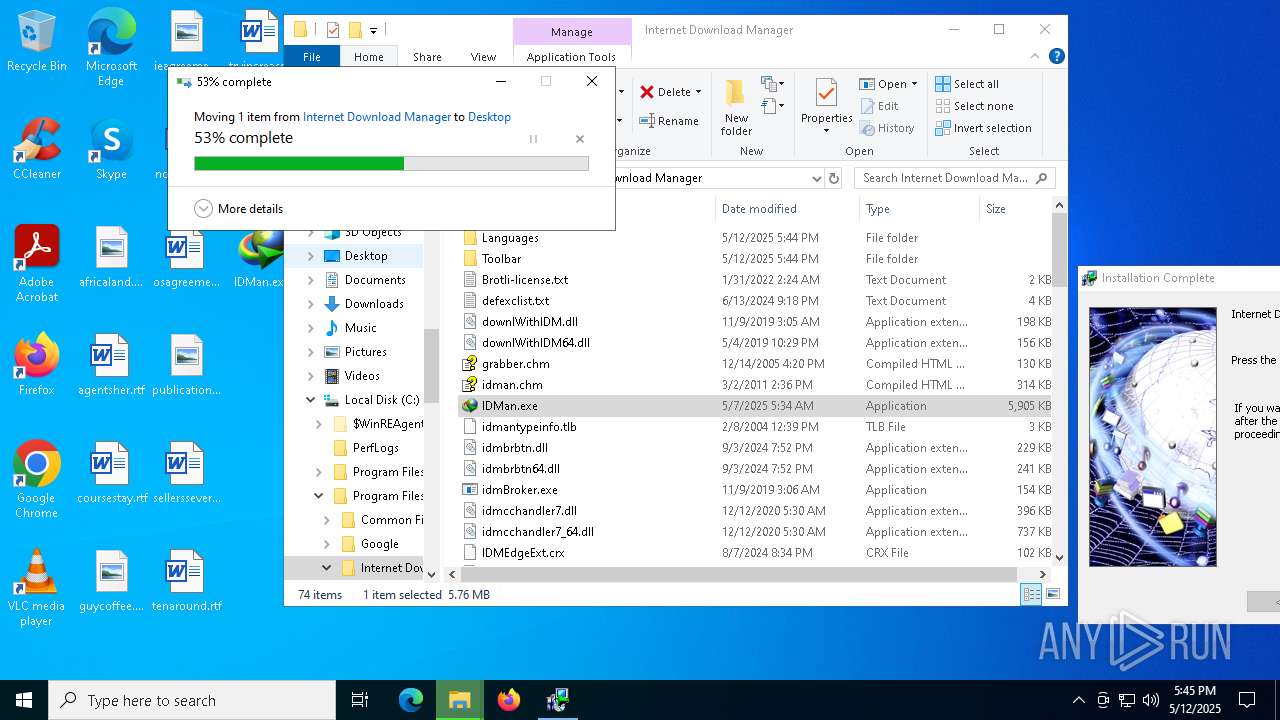1280x720 pixels.
Task: Collapse Internet Download Manager tree node
Action: [326, 568]
